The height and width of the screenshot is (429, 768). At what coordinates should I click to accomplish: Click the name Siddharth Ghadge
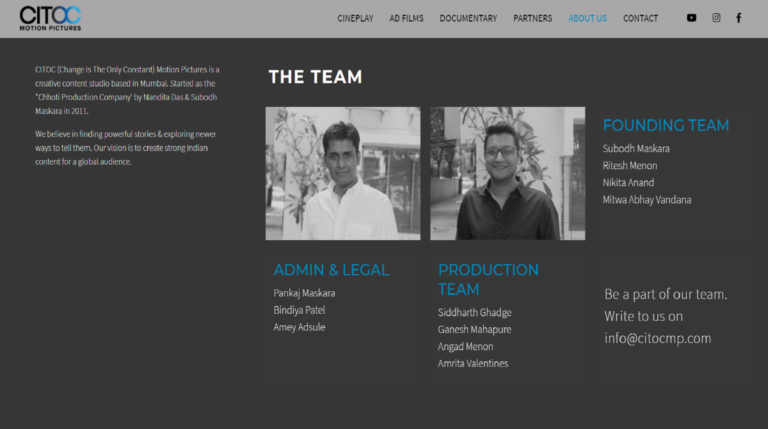pyautogui.click(x=475, y=312)
